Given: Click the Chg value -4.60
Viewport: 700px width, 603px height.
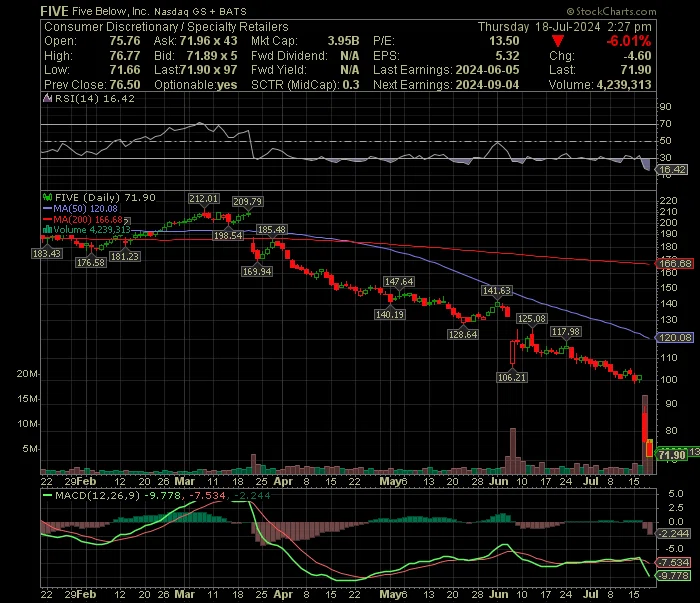Looking at the screenshot, I should 637,56.
